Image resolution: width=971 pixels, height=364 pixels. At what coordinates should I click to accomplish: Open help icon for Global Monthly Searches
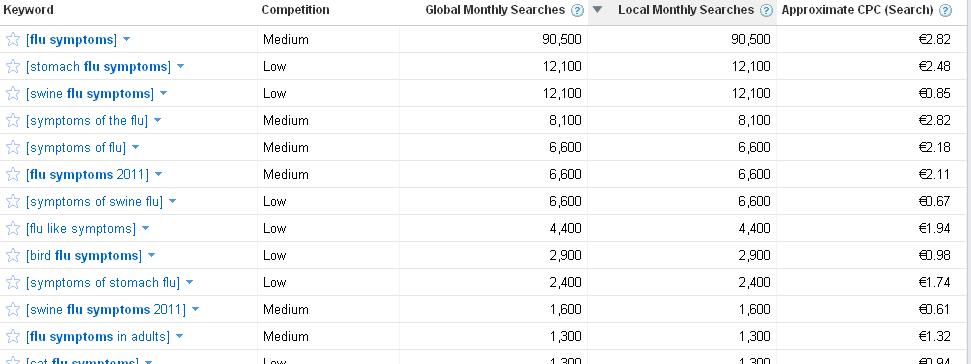pyautogui.click(x=577, y=10)
